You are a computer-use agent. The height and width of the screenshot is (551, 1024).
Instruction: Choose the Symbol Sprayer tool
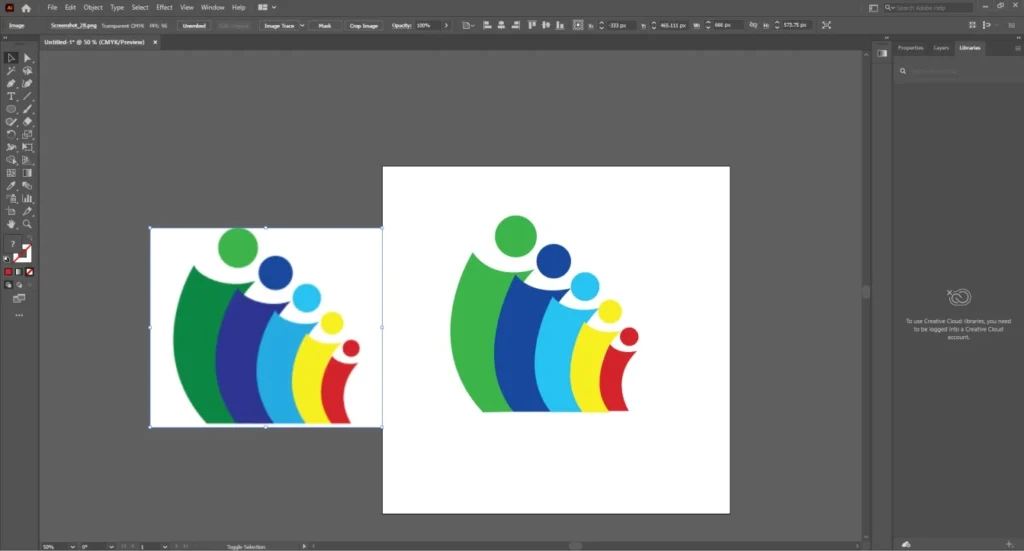click(11, 198)
